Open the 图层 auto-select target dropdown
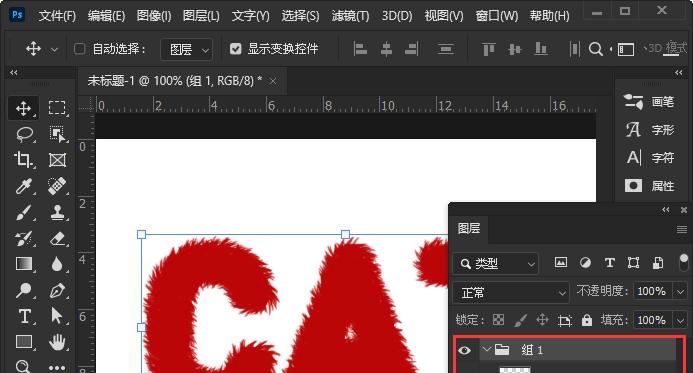This screenshot has height=373, width=693. pyautogui.click(x=187, y=49)
